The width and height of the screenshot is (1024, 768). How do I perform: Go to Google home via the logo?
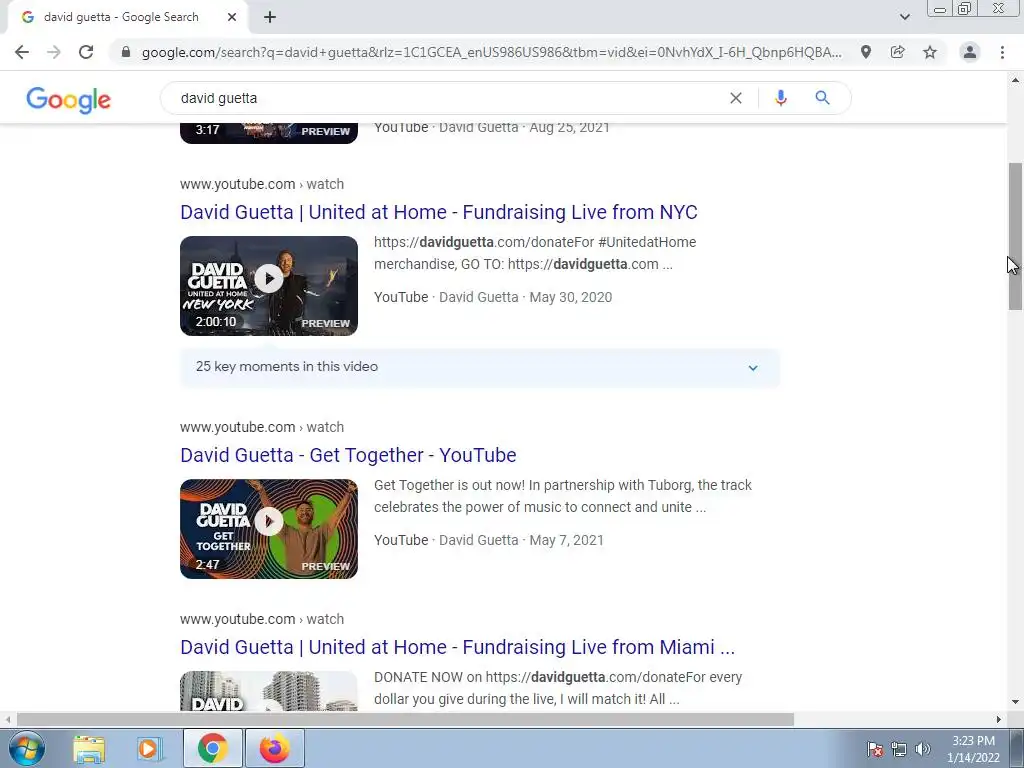coord(69,99)
